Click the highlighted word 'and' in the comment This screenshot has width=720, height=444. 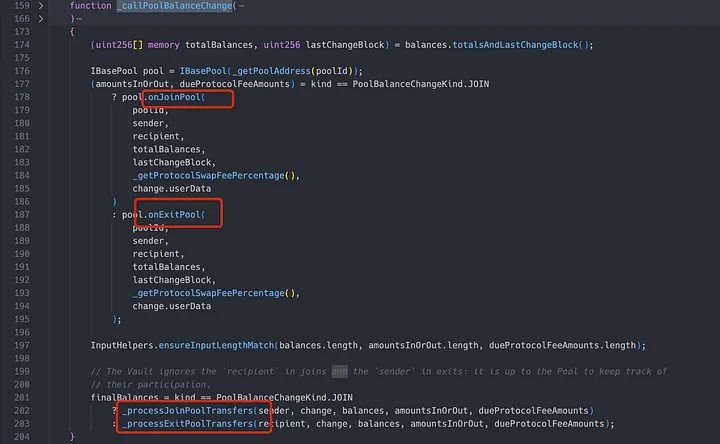[x=339, y=371]
